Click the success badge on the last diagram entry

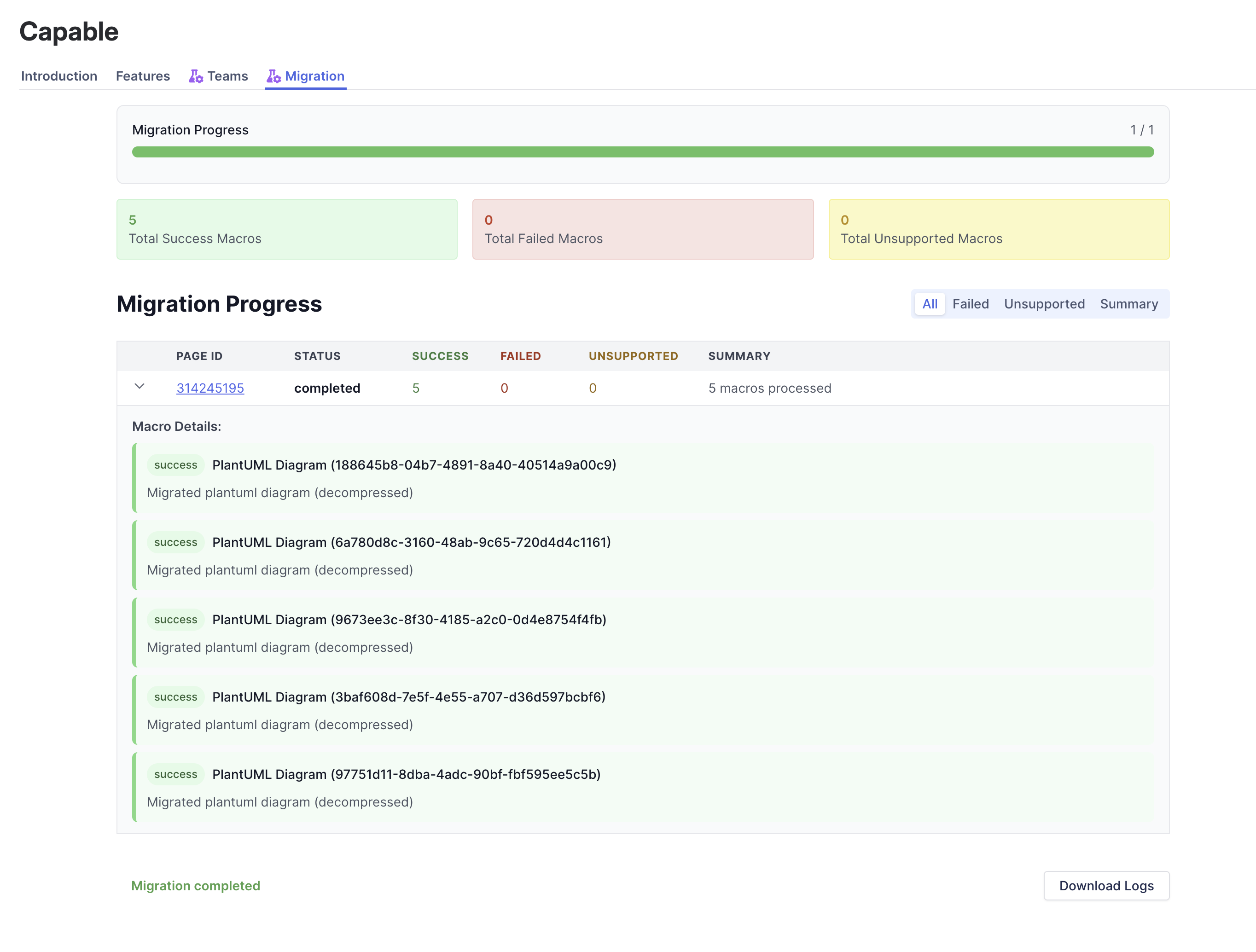click(x=175, y=774)
